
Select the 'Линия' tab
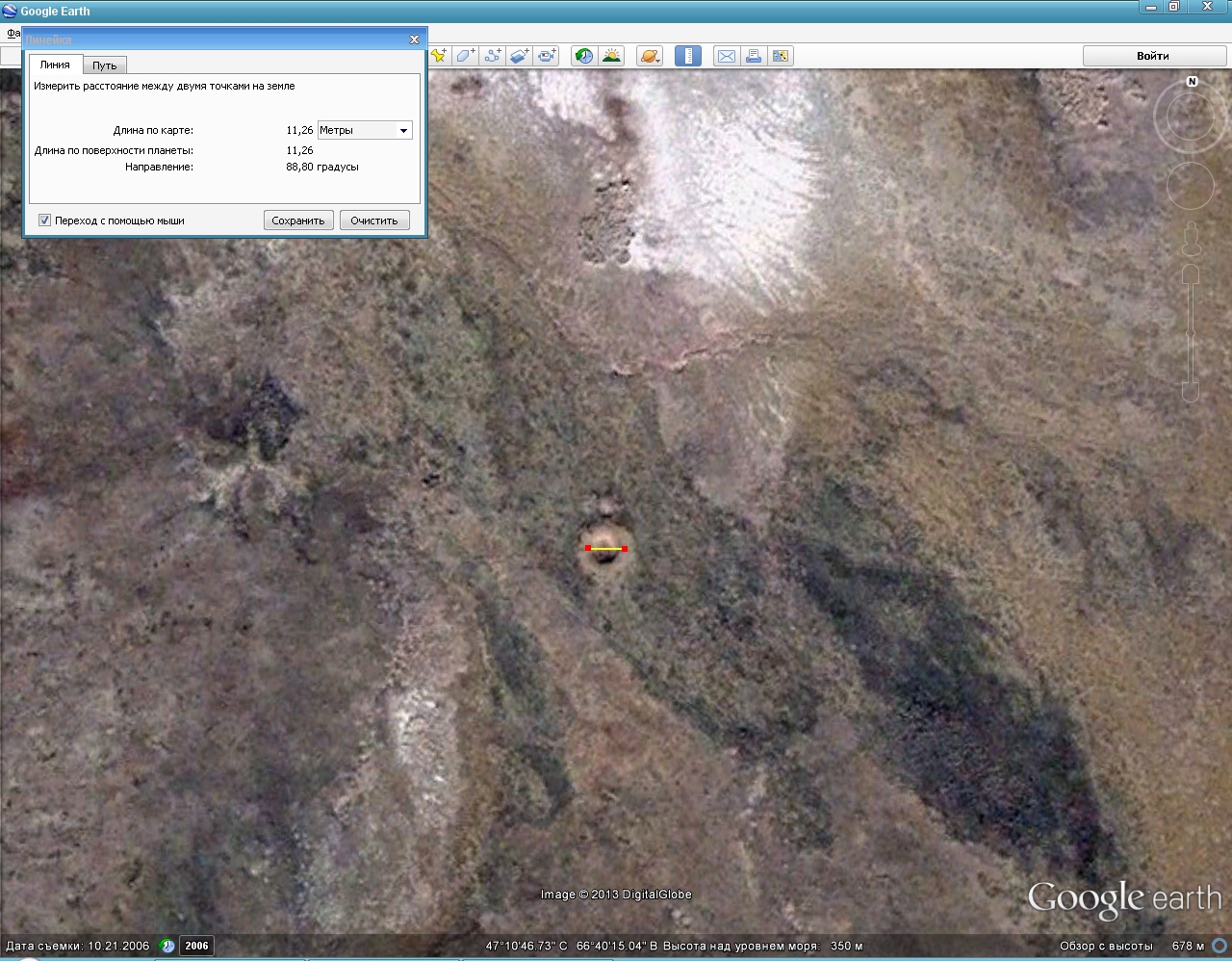[x=55, y=65]
